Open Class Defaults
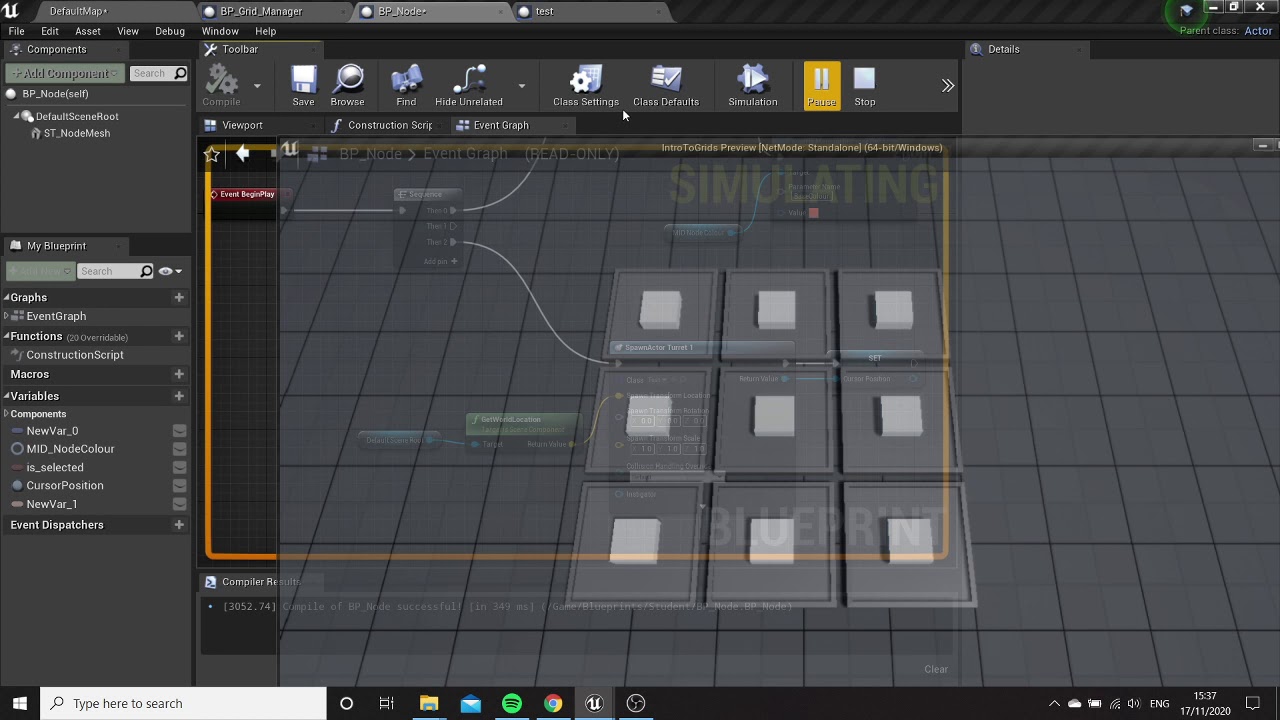Image resolution: width=1280 pixels, height=720 pixels. (x=666, y=86)
